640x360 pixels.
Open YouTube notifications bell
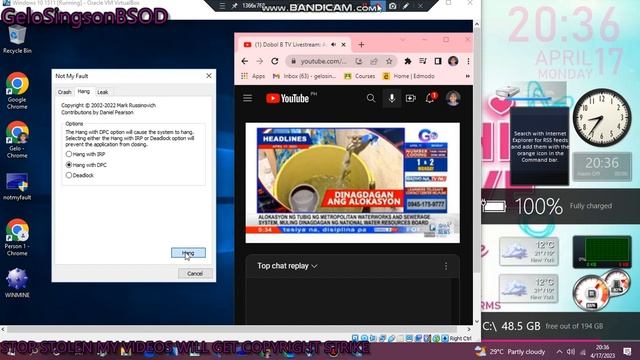click(x=430, y=98)
